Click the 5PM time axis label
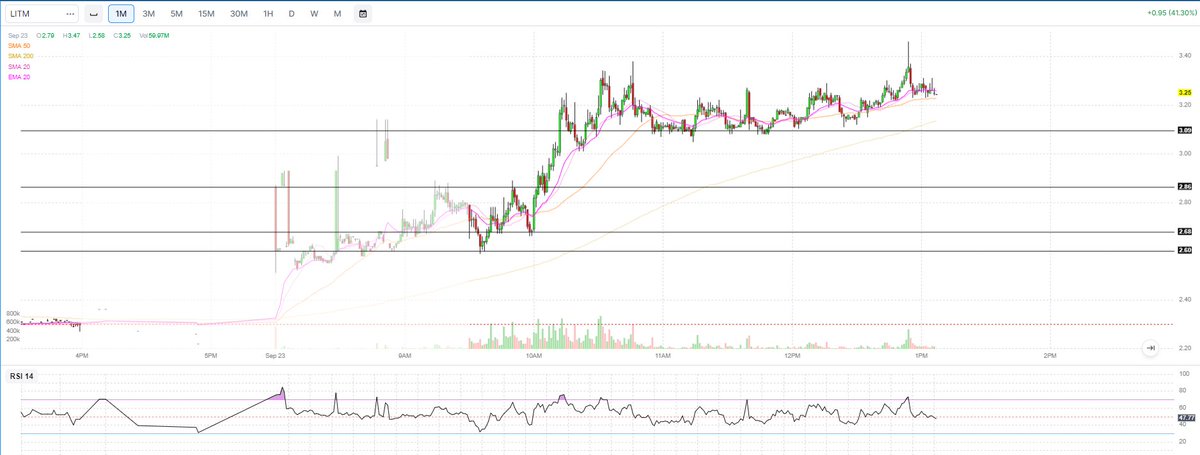 tap(210, 355)
